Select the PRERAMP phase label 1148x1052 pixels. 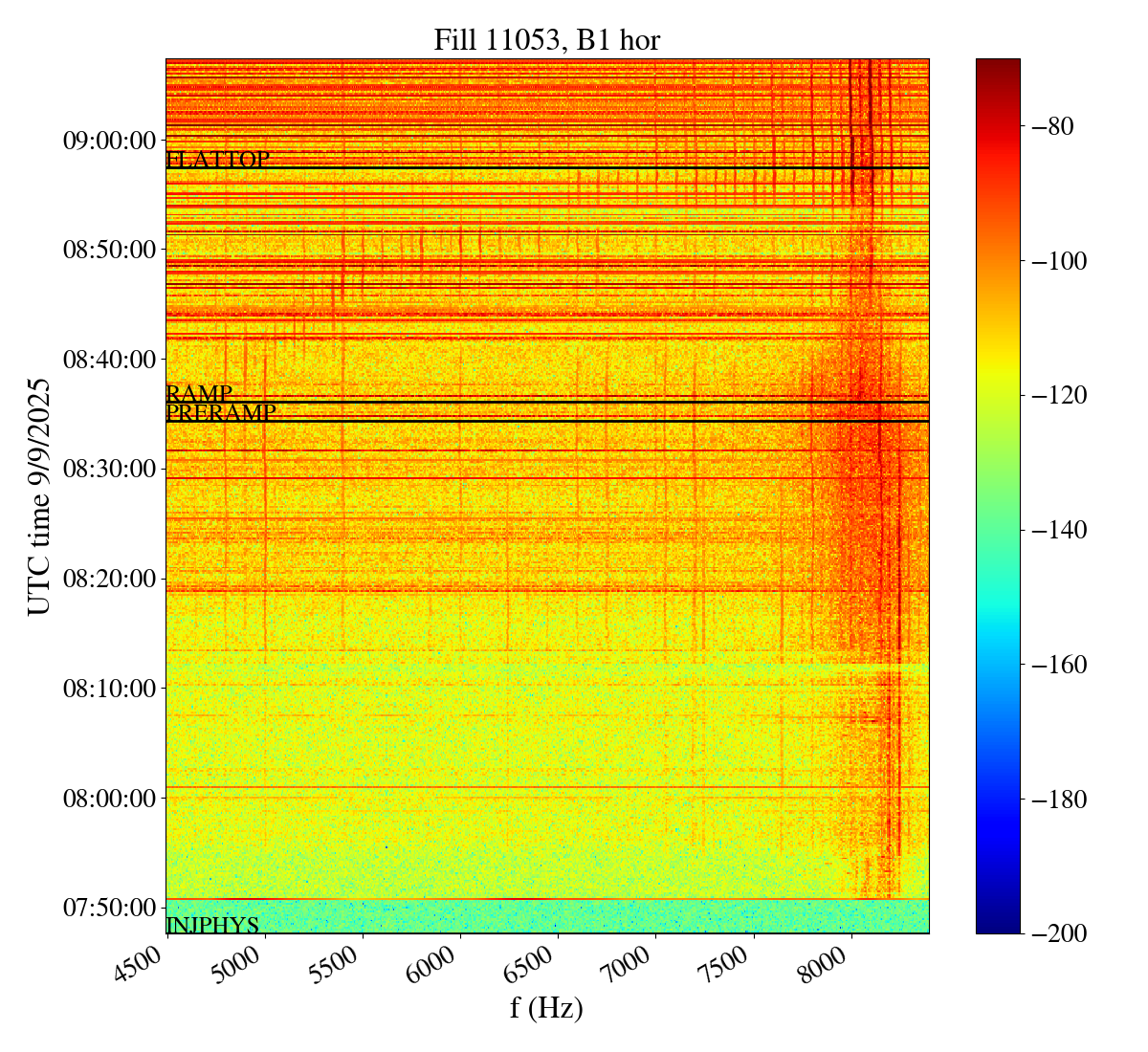221,413
